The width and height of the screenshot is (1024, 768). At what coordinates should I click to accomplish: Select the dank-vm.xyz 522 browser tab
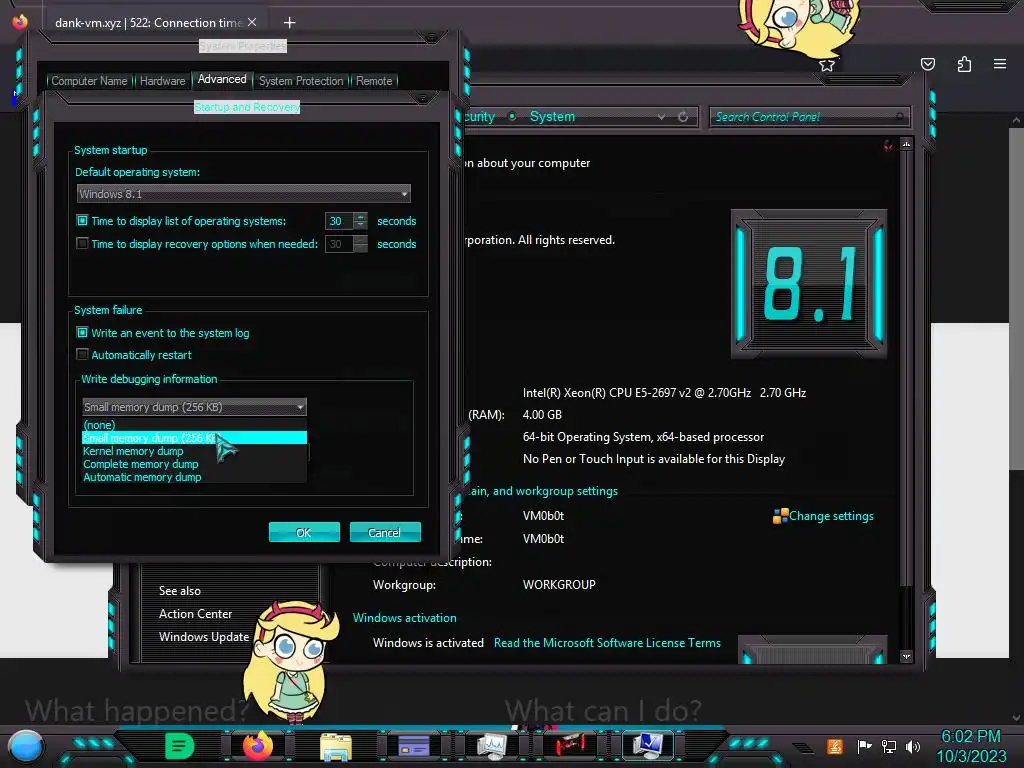[x=154, y=23]
